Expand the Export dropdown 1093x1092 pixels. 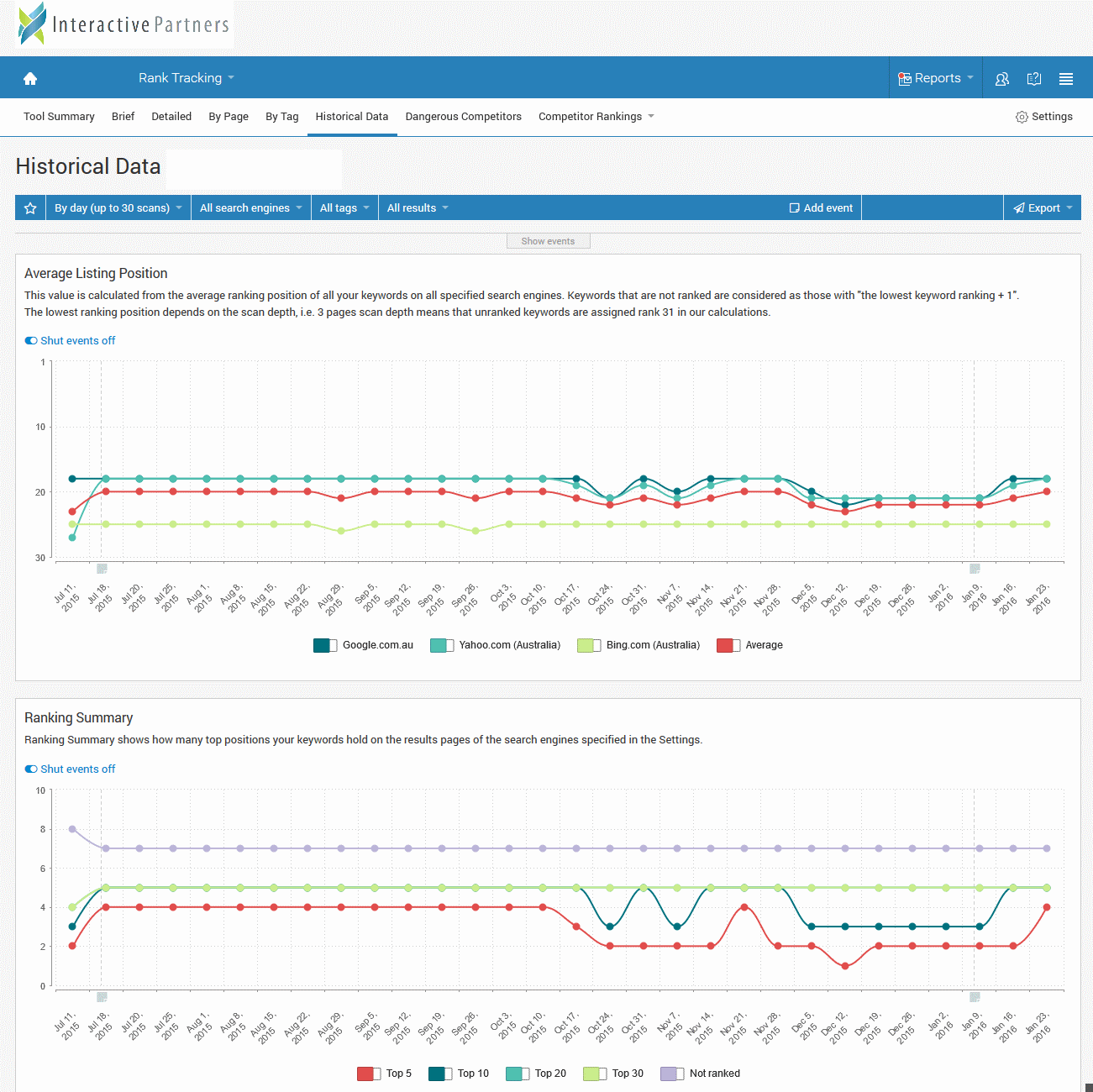pos(1043,208)
